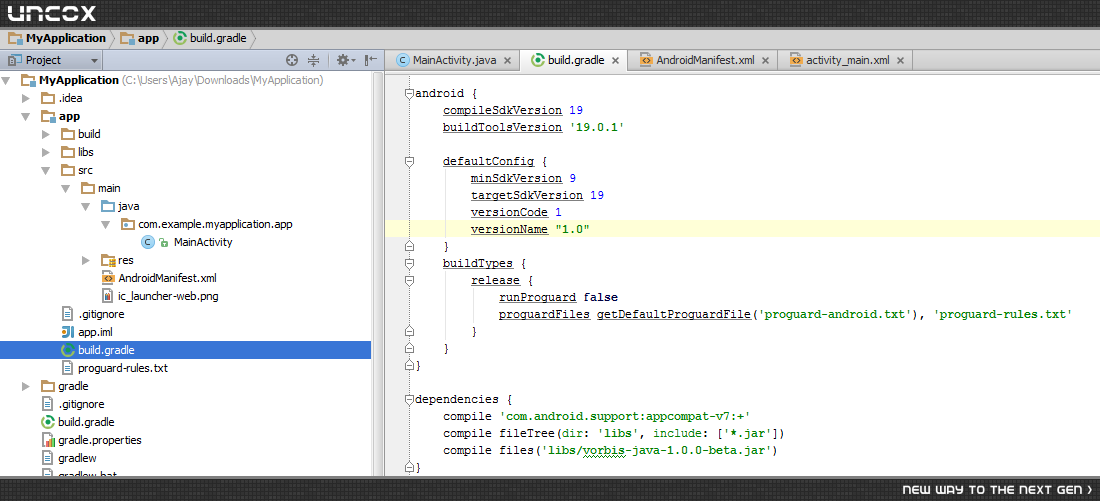Fold the defaultConfig block
1100x501 pixels.
coord(409,161)
